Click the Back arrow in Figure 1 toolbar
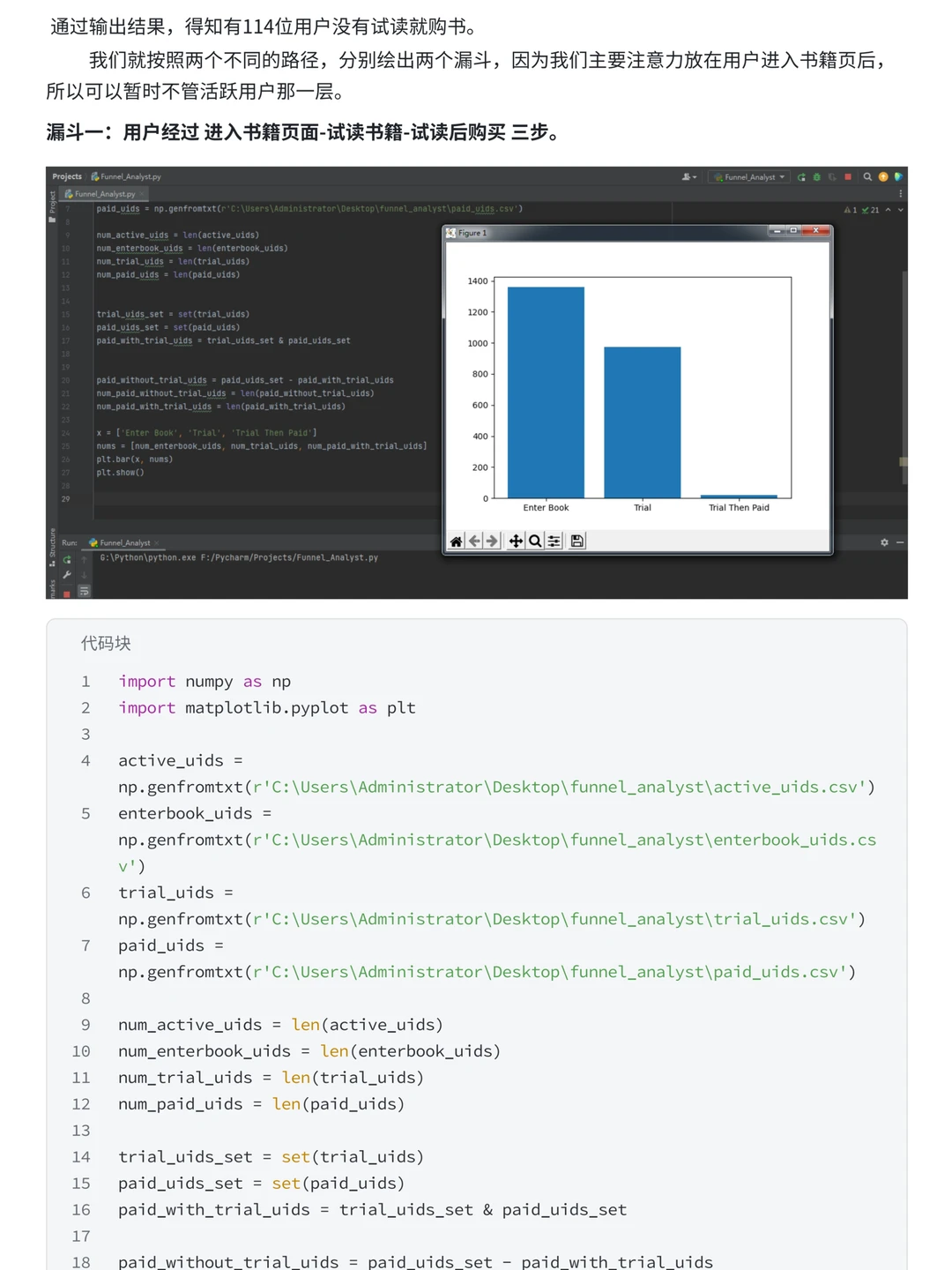952x1270 pixels. [474, 542]
